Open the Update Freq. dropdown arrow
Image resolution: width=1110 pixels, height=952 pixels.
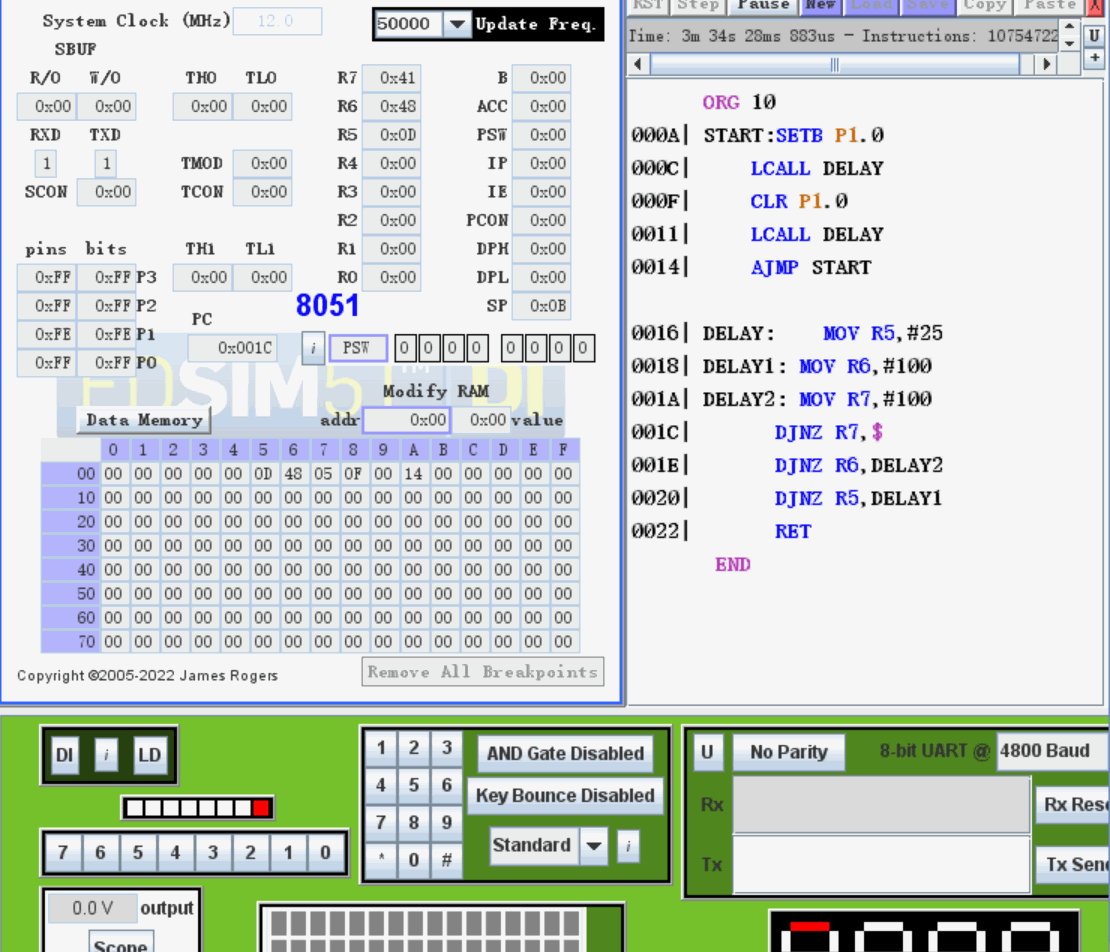(457, 24)
